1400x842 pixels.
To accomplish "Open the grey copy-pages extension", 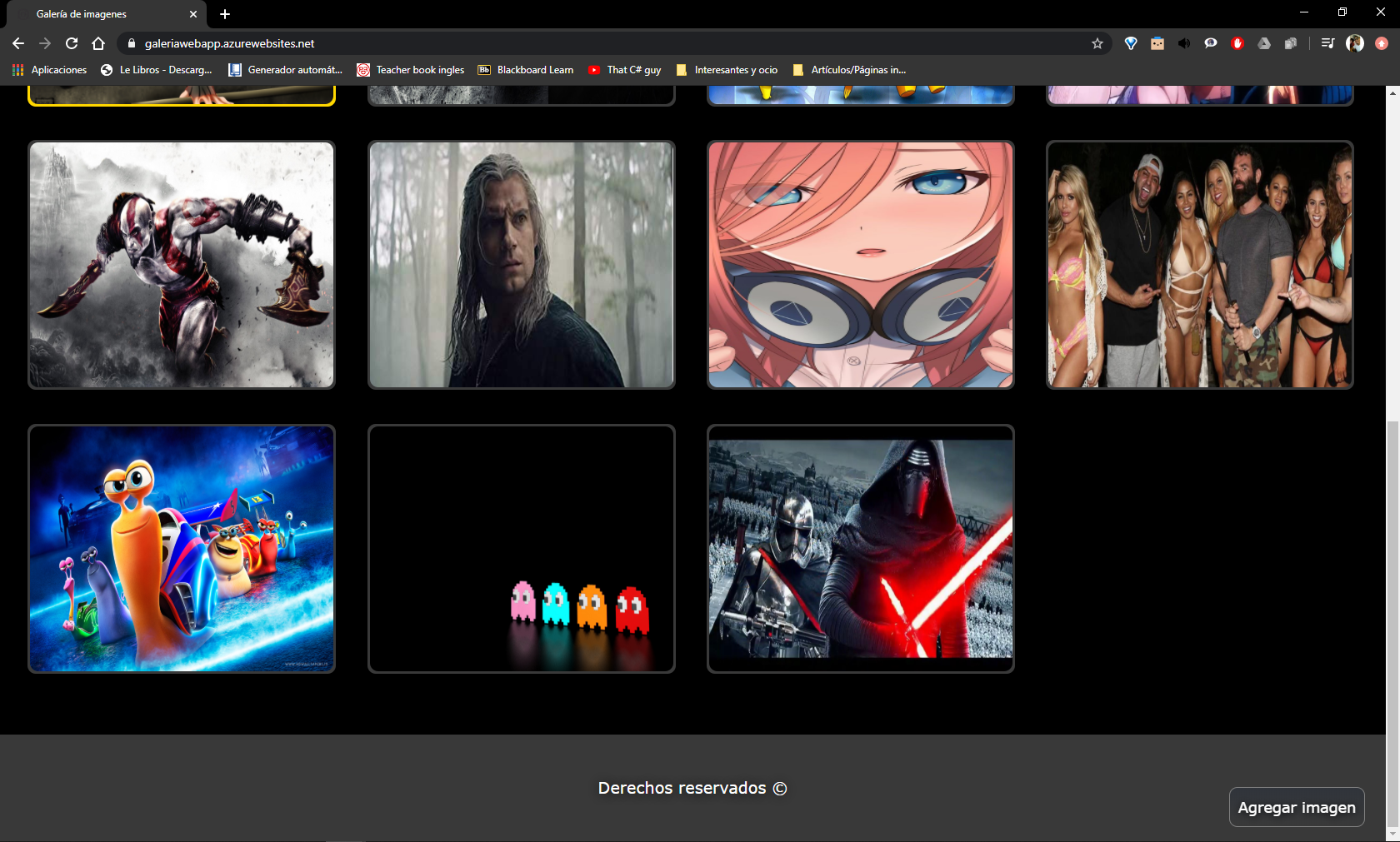I will [1291, 43].
